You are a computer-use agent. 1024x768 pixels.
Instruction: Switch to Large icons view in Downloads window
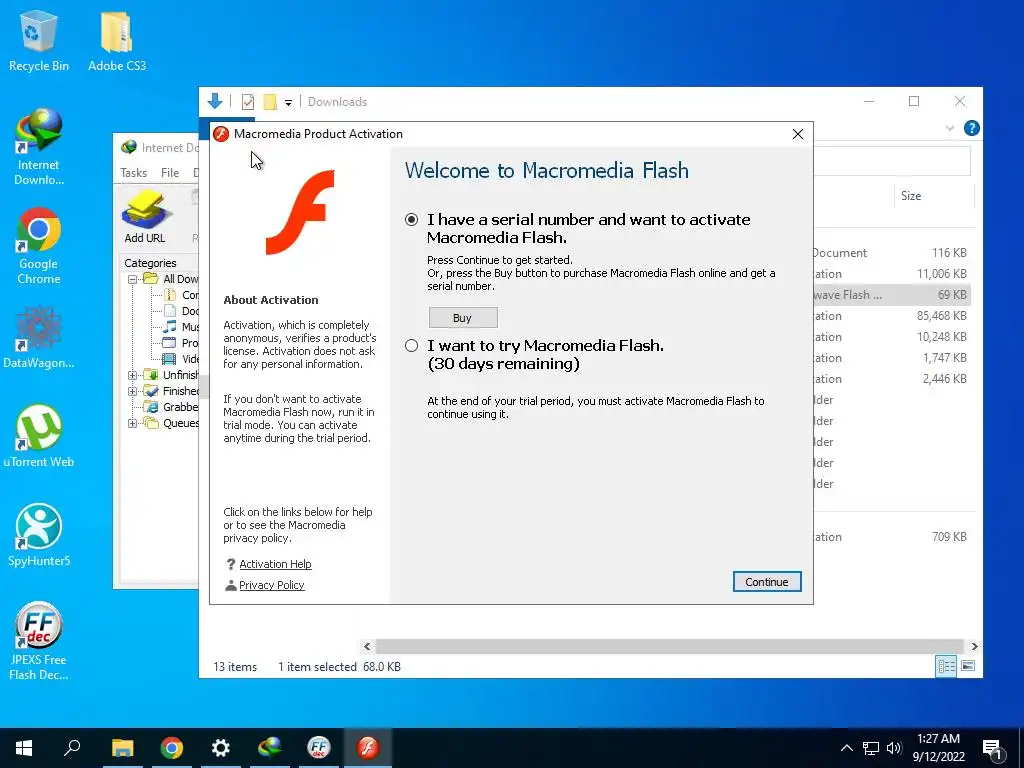pos(968,666)
